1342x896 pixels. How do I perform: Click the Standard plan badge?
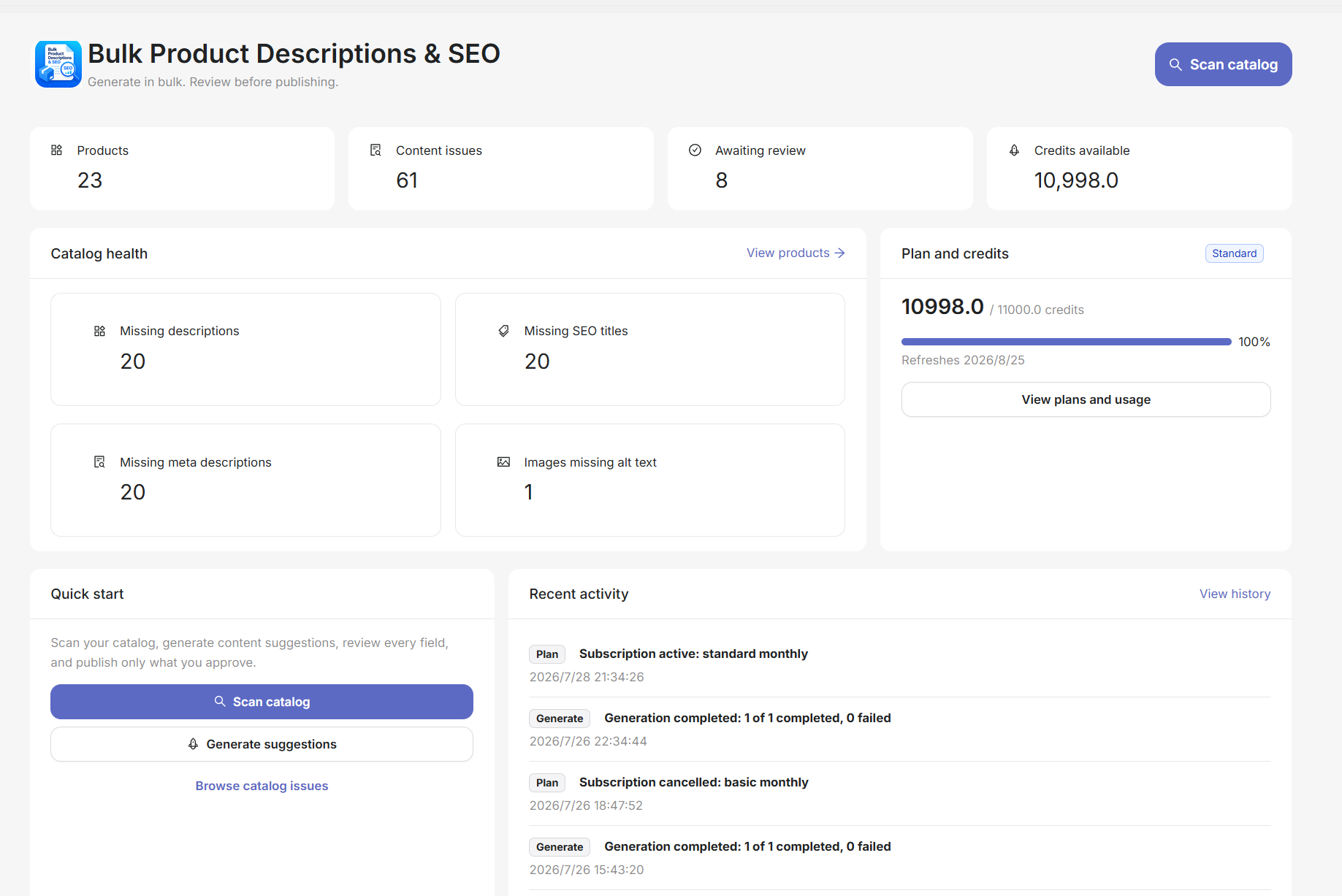[x=1234, y=253]
